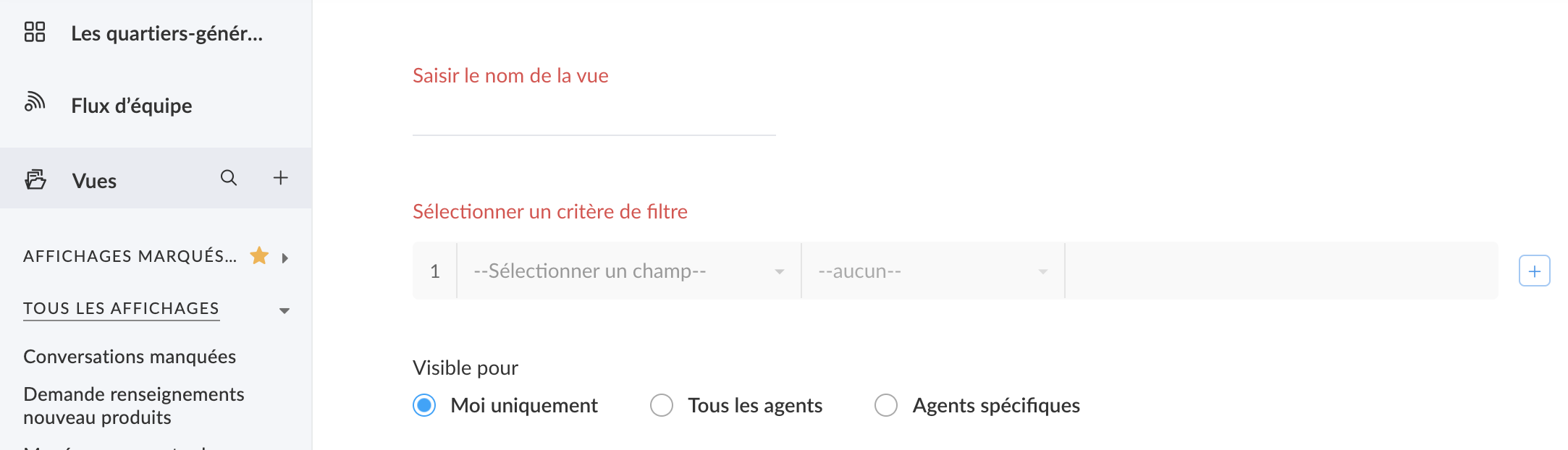Search views with the magnifier icon
1568x450 pixels.
229,178
